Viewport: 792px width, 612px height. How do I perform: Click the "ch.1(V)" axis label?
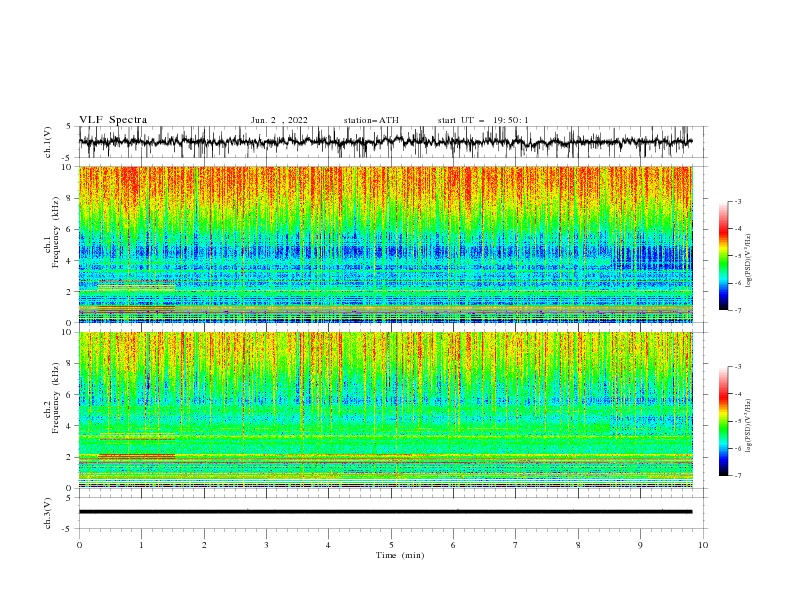point(48,142)
